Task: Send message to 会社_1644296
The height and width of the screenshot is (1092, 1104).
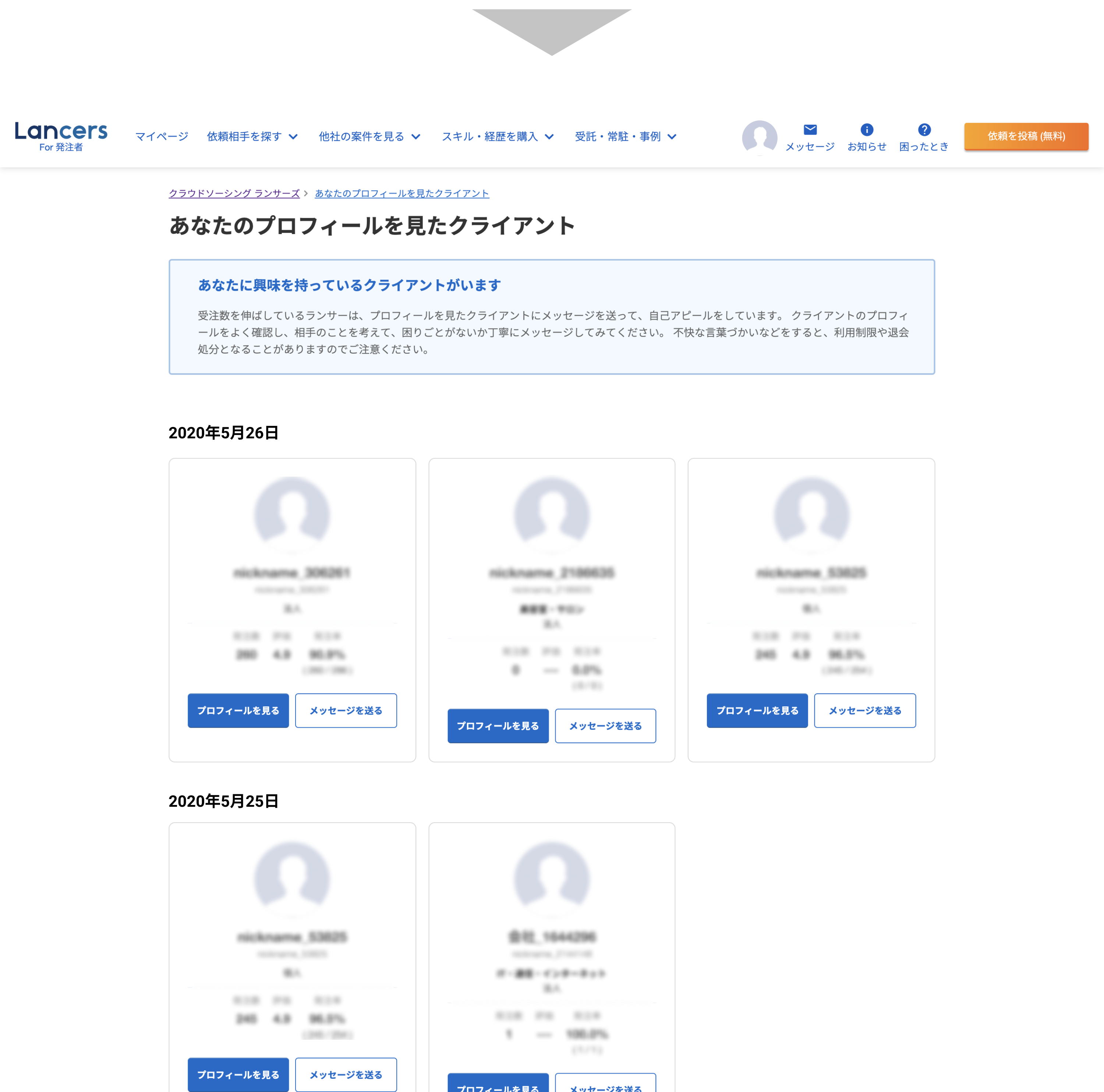Action: (605, 1083)
